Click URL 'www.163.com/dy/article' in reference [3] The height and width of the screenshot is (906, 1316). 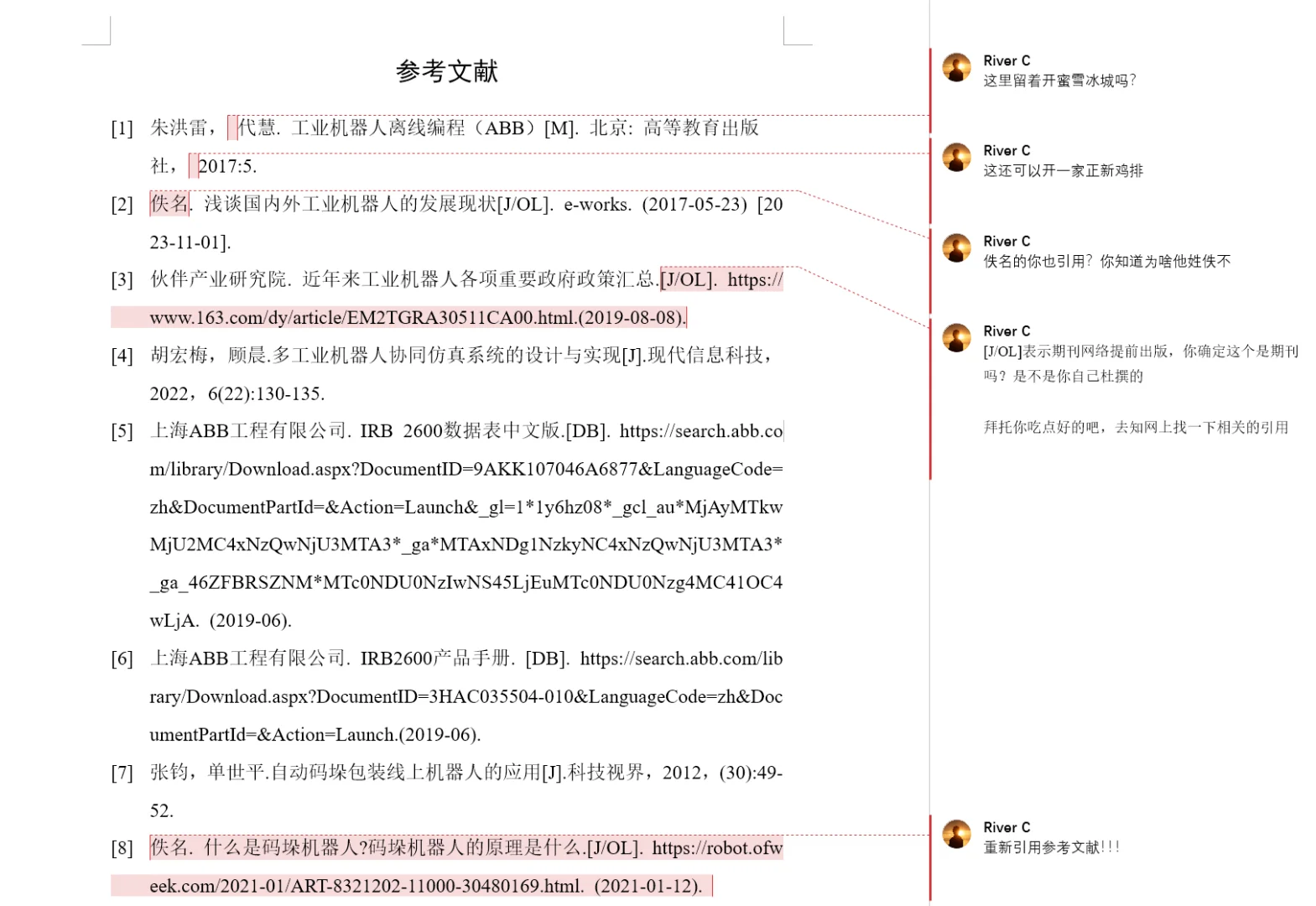click(x=243, y=318)
